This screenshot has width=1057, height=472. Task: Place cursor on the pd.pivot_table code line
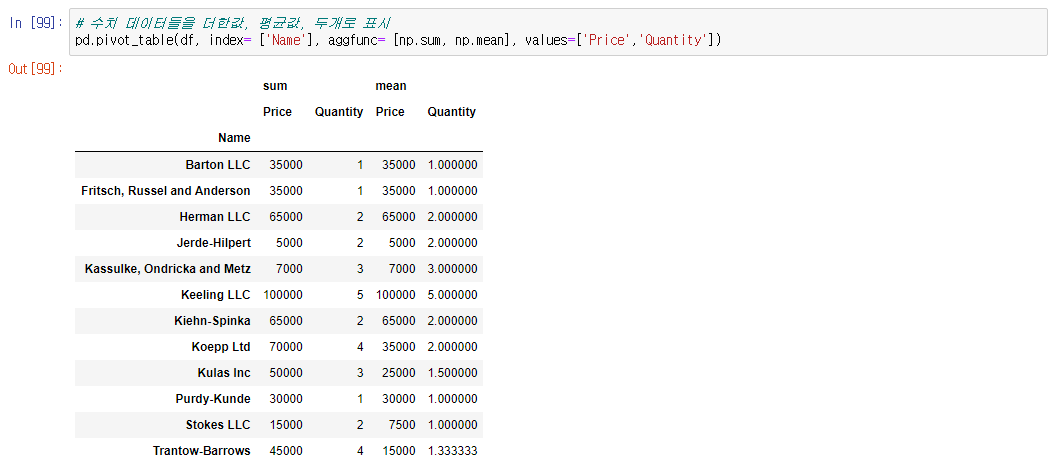(x=398, y=40)
